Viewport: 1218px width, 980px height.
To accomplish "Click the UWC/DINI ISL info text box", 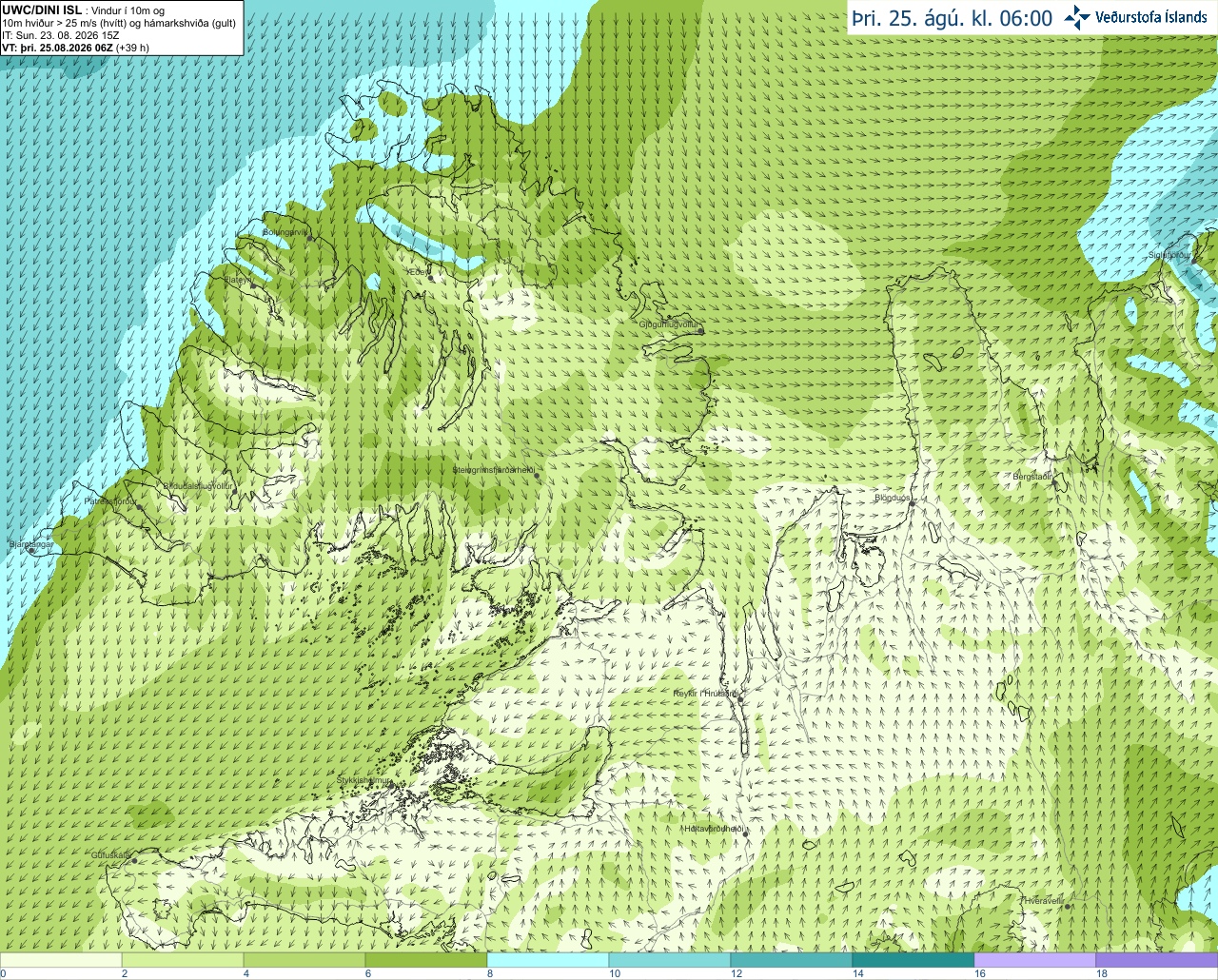I will (122, 27).
